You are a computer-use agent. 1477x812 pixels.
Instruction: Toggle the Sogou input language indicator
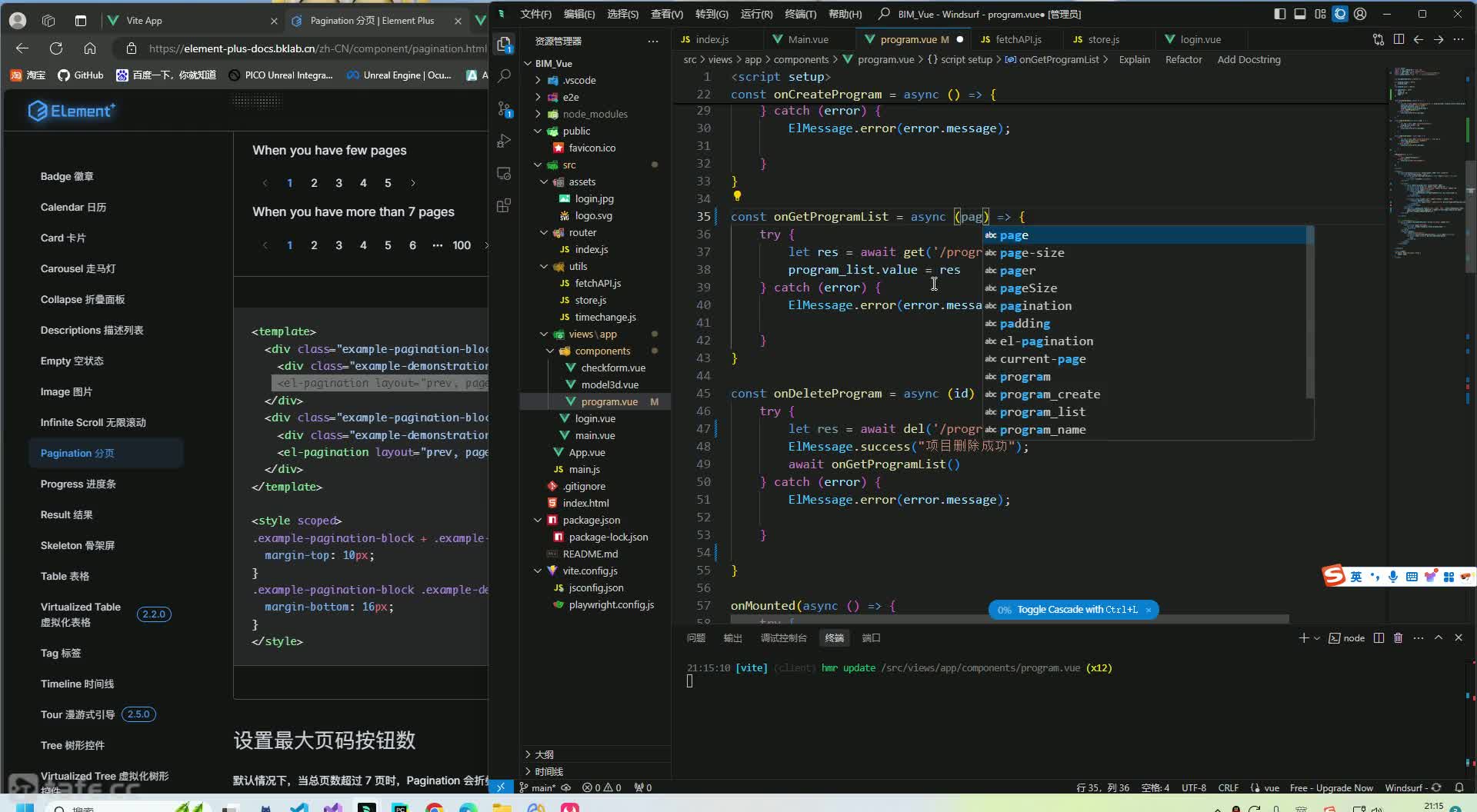click(1355, 577)
